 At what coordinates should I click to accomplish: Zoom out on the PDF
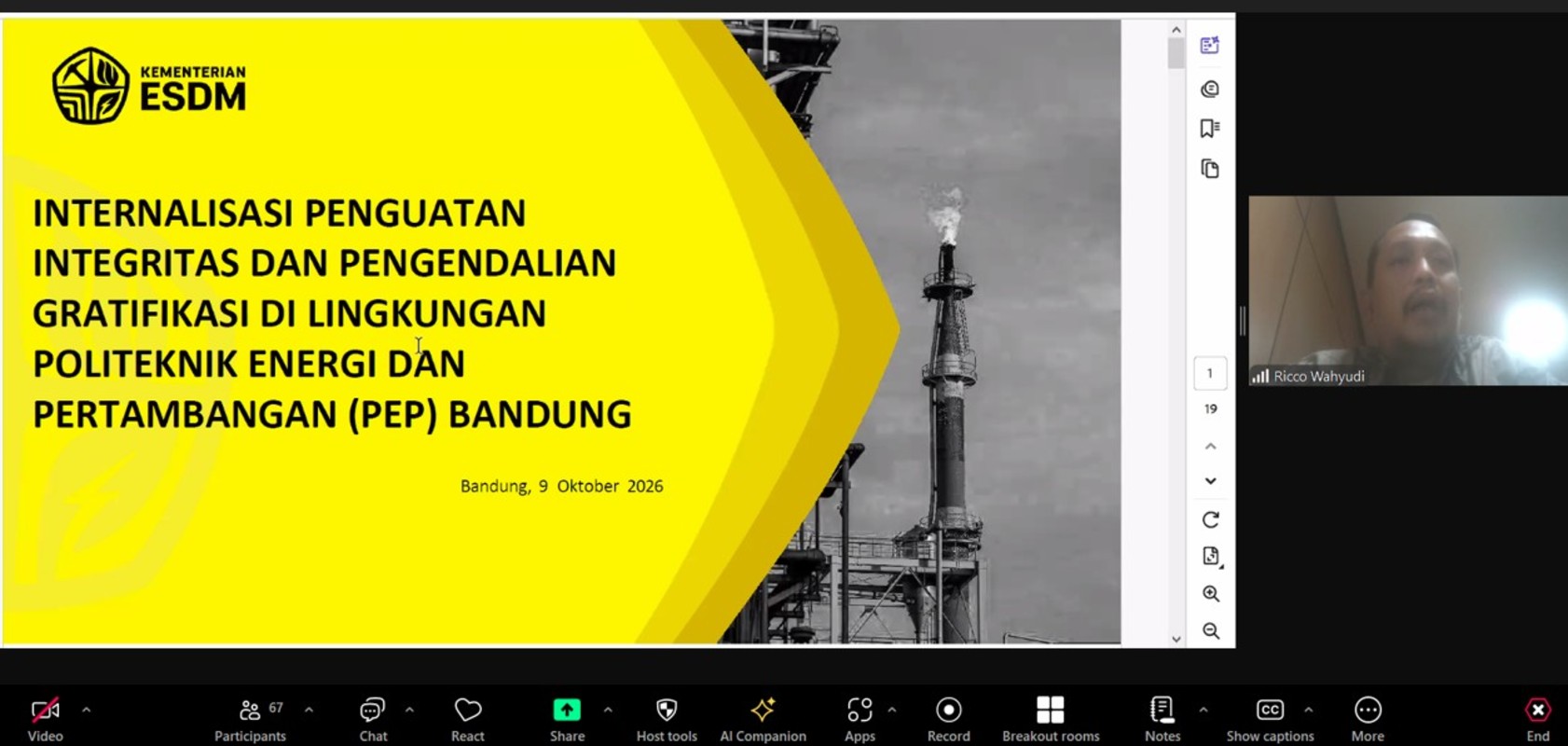click(x=1210, y=631)
